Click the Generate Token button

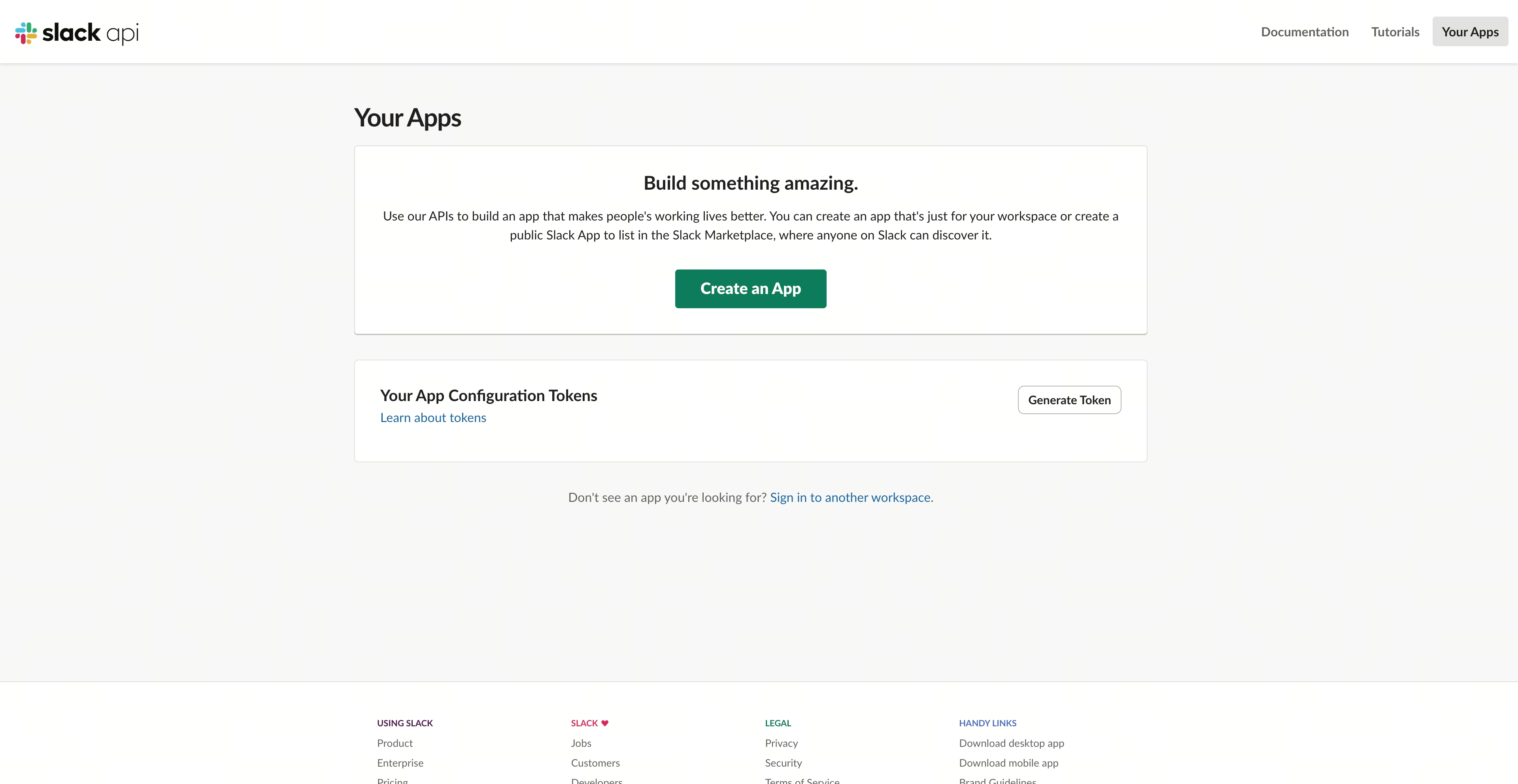click(1069, 400)
